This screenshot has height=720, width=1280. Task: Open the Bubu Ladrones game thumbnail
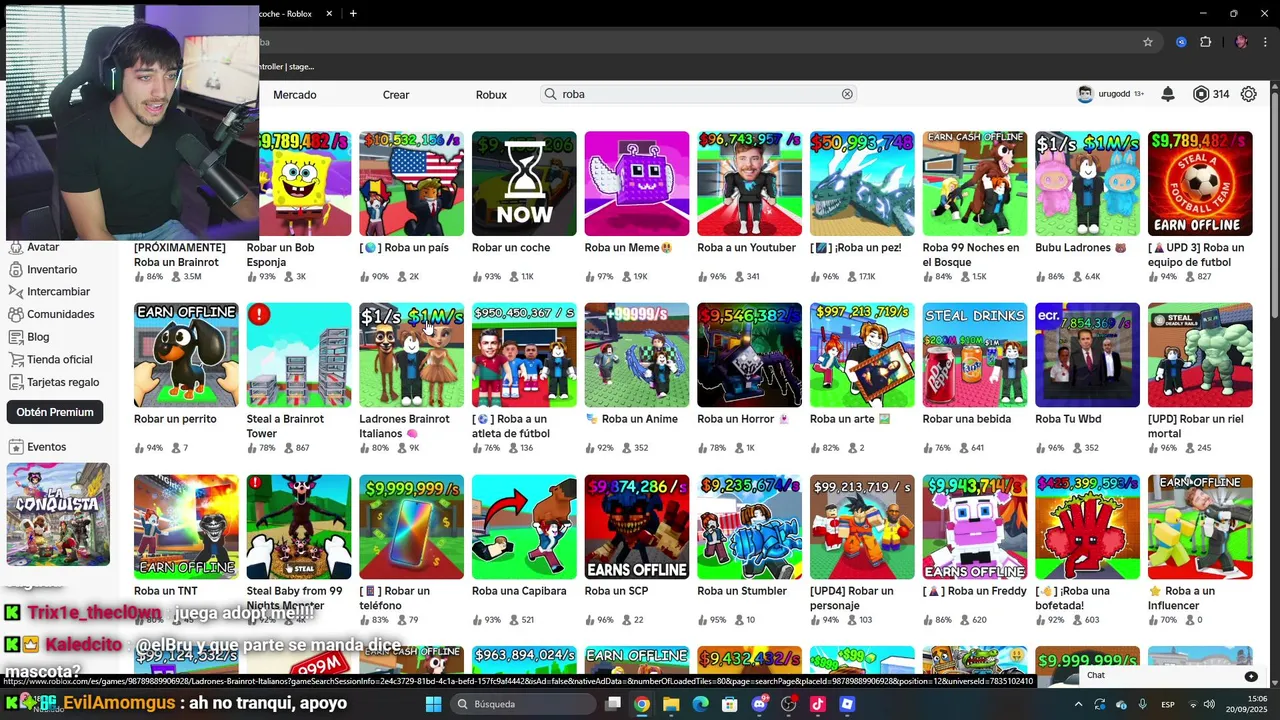point(1087,184)
